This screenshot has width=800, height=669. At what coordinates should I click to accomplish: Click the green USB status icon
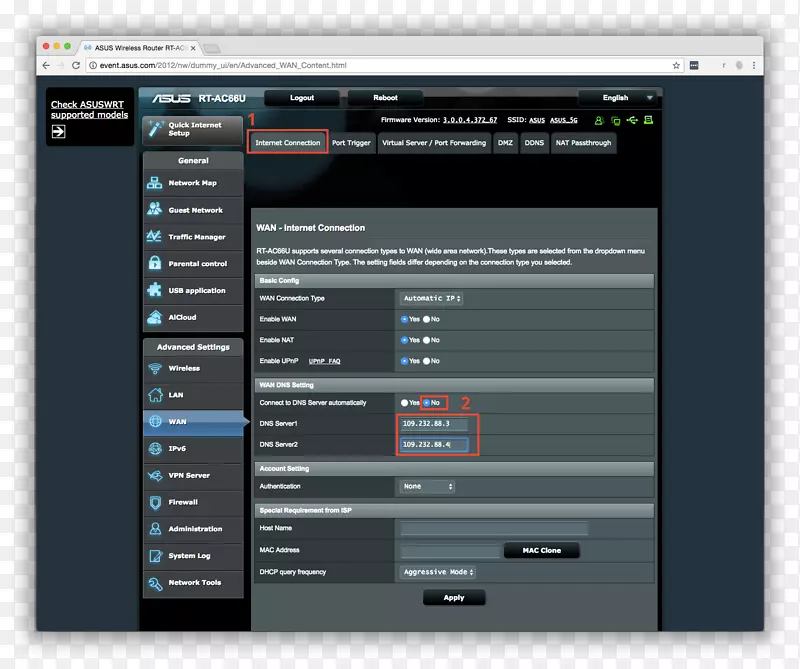(x=632, y=120)
